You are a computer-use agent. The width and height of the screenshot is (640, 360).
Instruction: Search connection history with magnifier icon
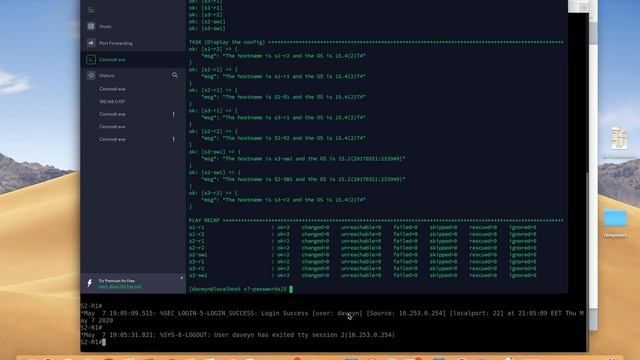click(x=175, y=75)
